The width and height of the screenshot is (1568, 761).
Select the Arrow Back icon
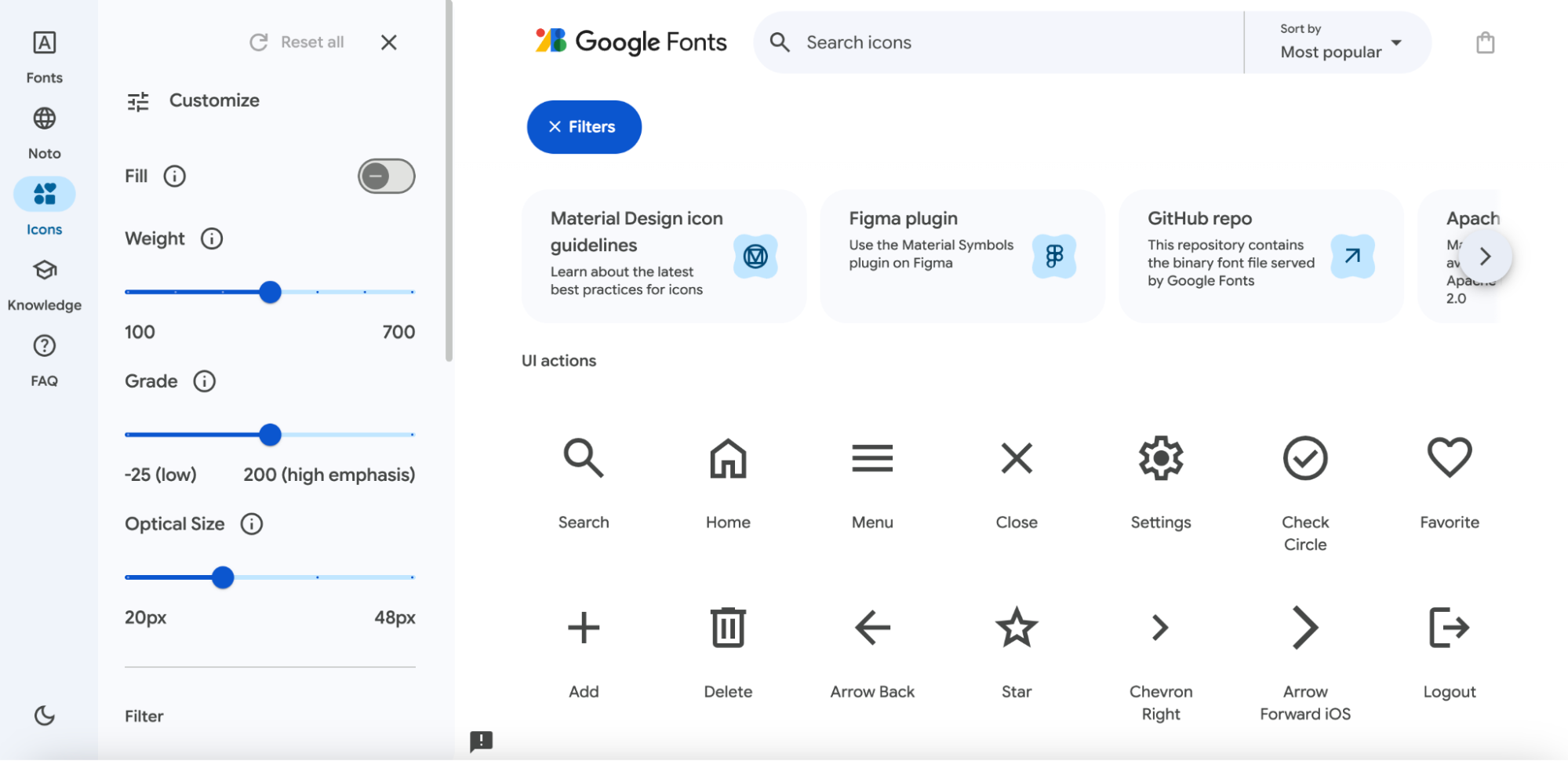coord(871,627)
